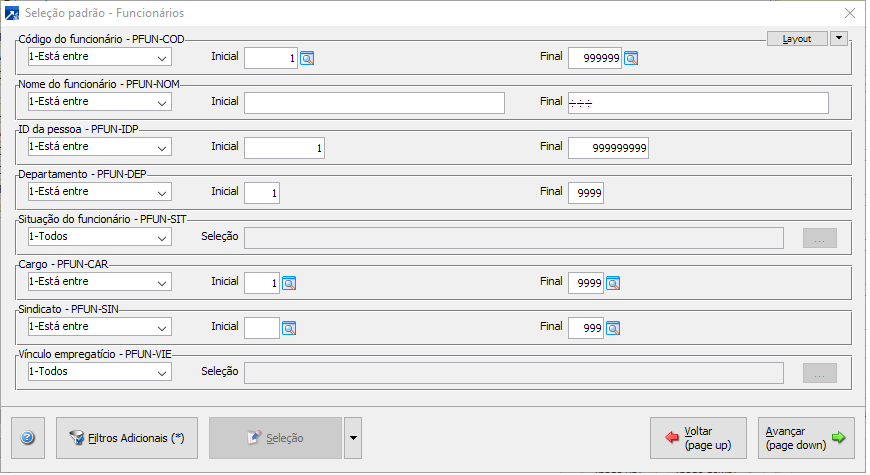The image size is (870, 475).
Task: Click Vínculo empregatício Seleção field
Action: tap(514, 373)
